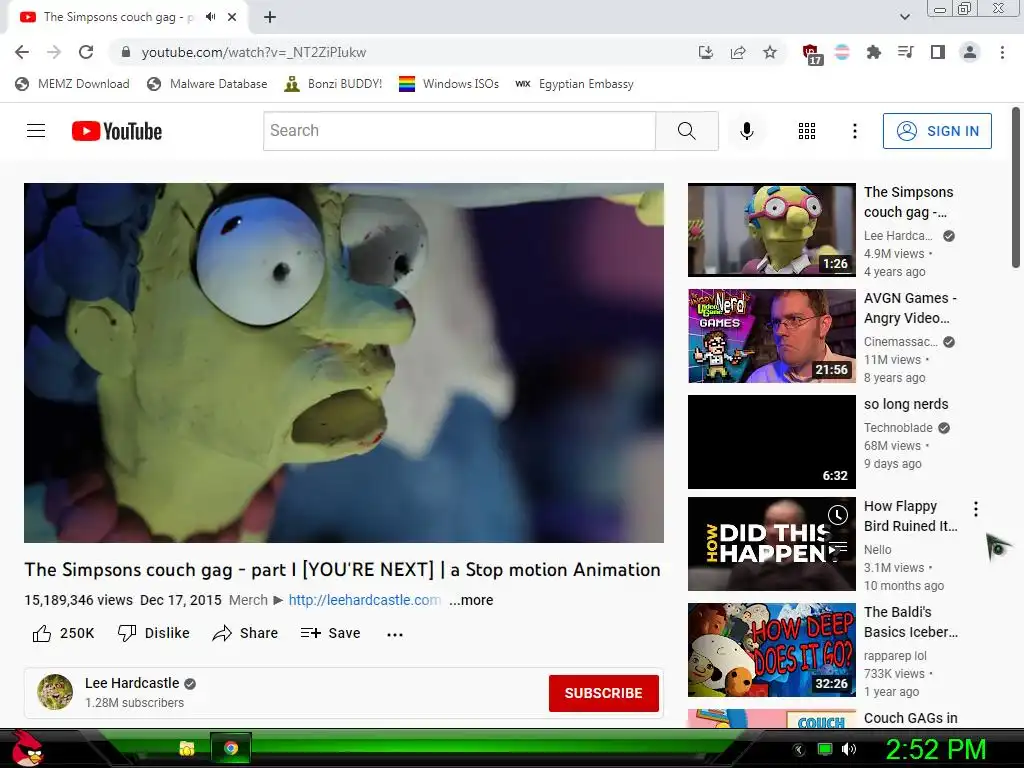Screen dimensions: 1024x768
Task: Open YouTube hamburger guide menu
Action: 36,131
